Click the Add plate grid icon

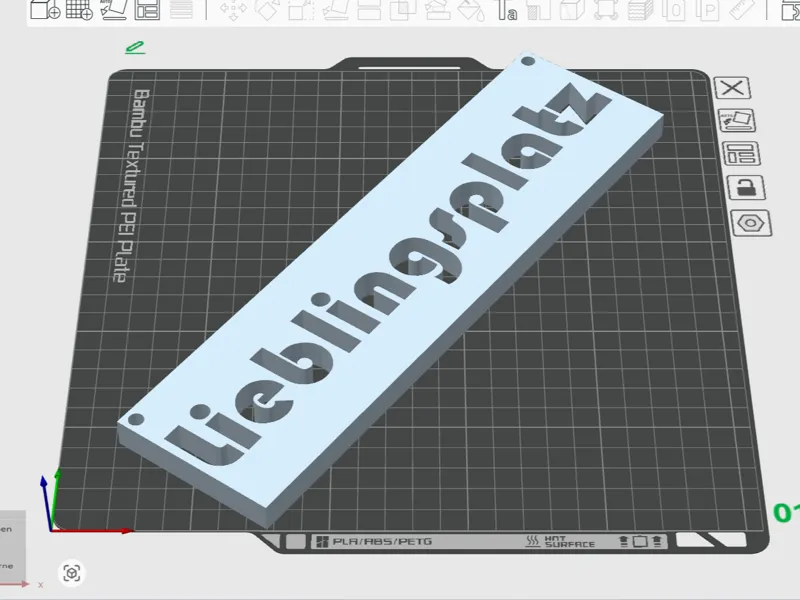pos(79,9)
